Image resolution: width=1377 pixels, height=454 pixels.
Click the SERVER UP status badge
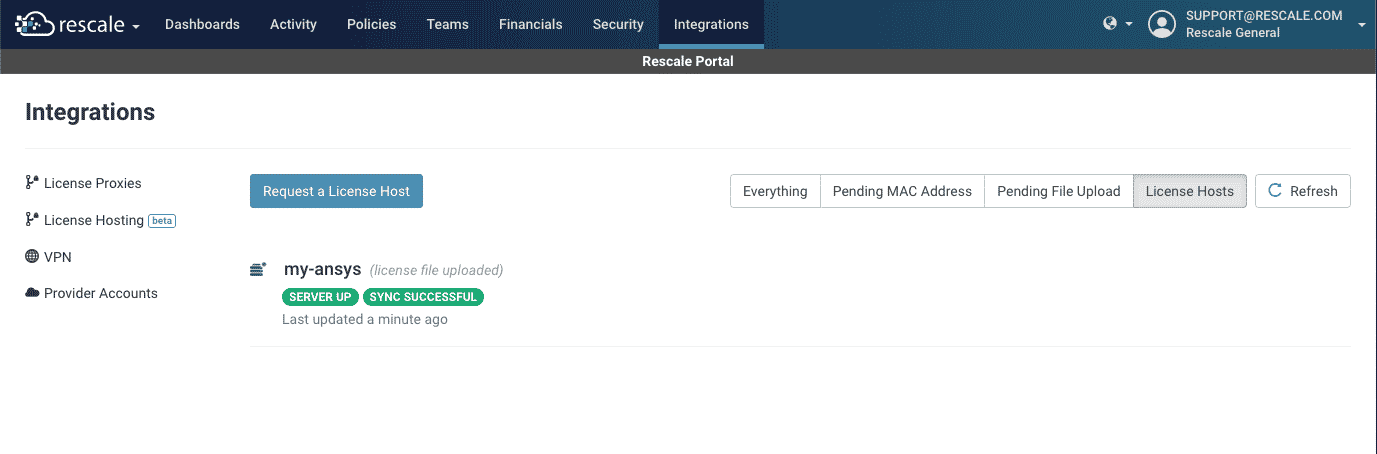320,297
